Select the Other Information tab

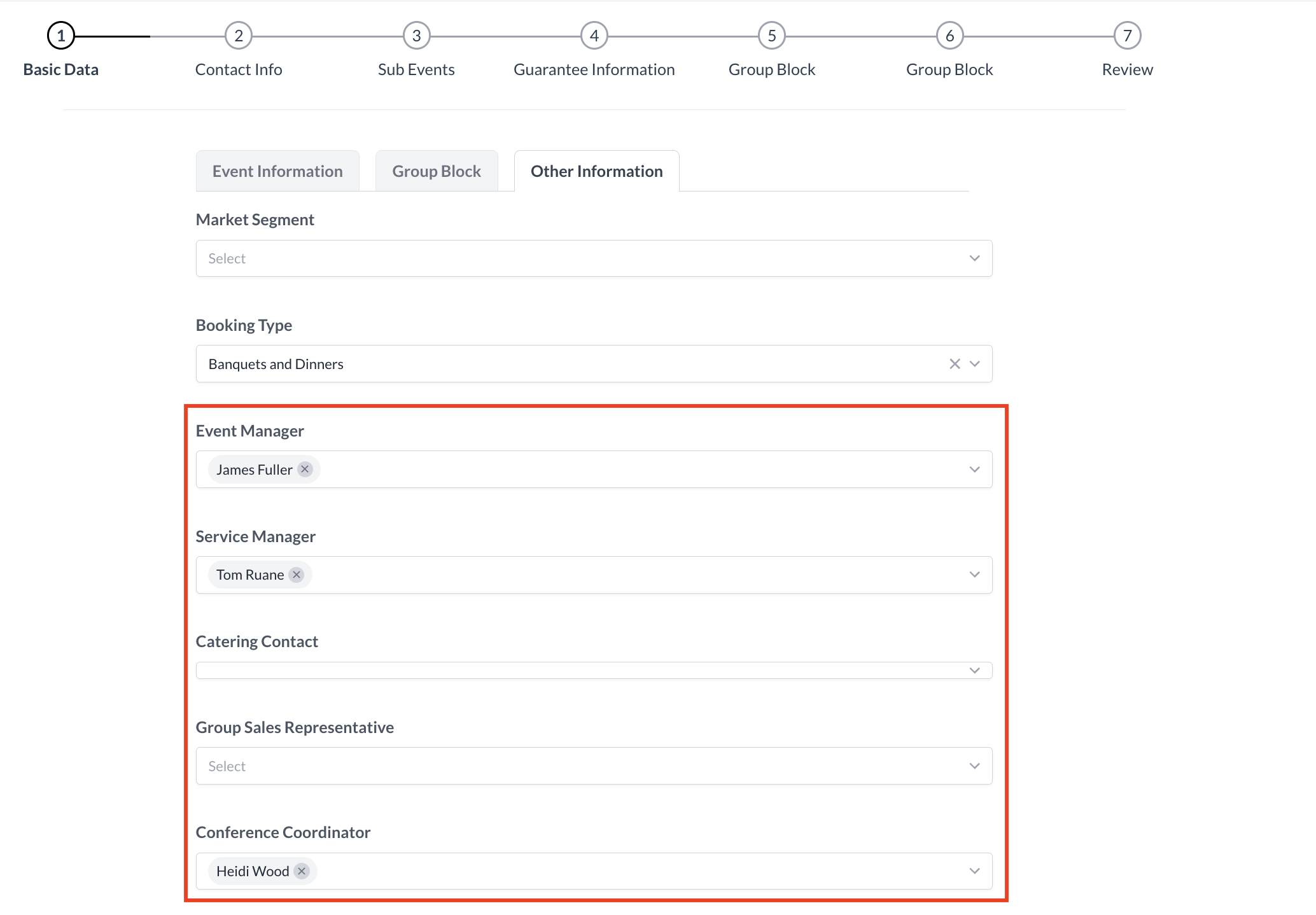click(x=596, y=171)
